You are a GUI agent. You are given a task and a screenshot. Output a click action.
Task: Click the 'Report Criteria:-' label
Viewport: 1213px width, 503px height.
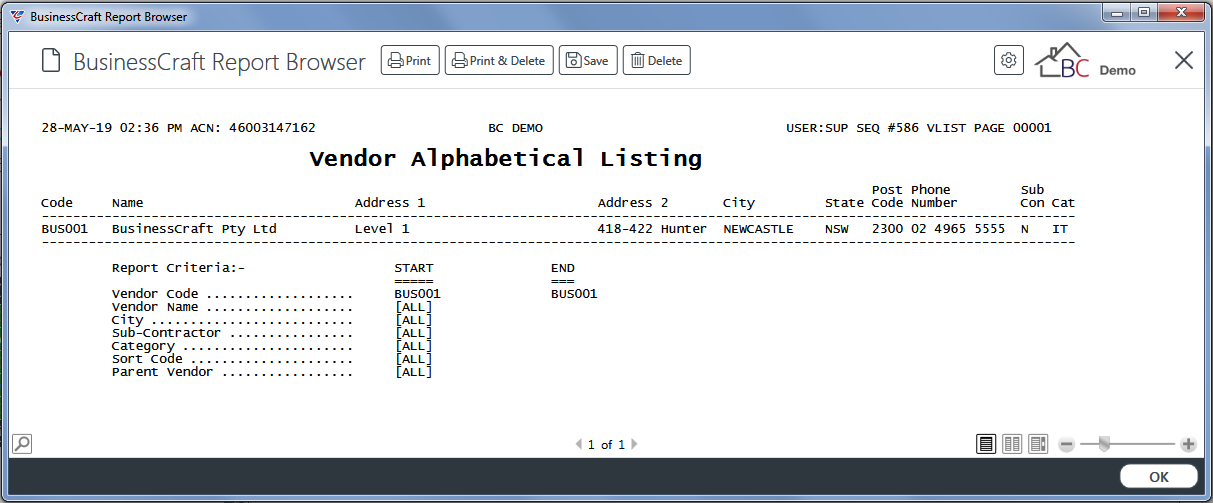tap(178, 268)
